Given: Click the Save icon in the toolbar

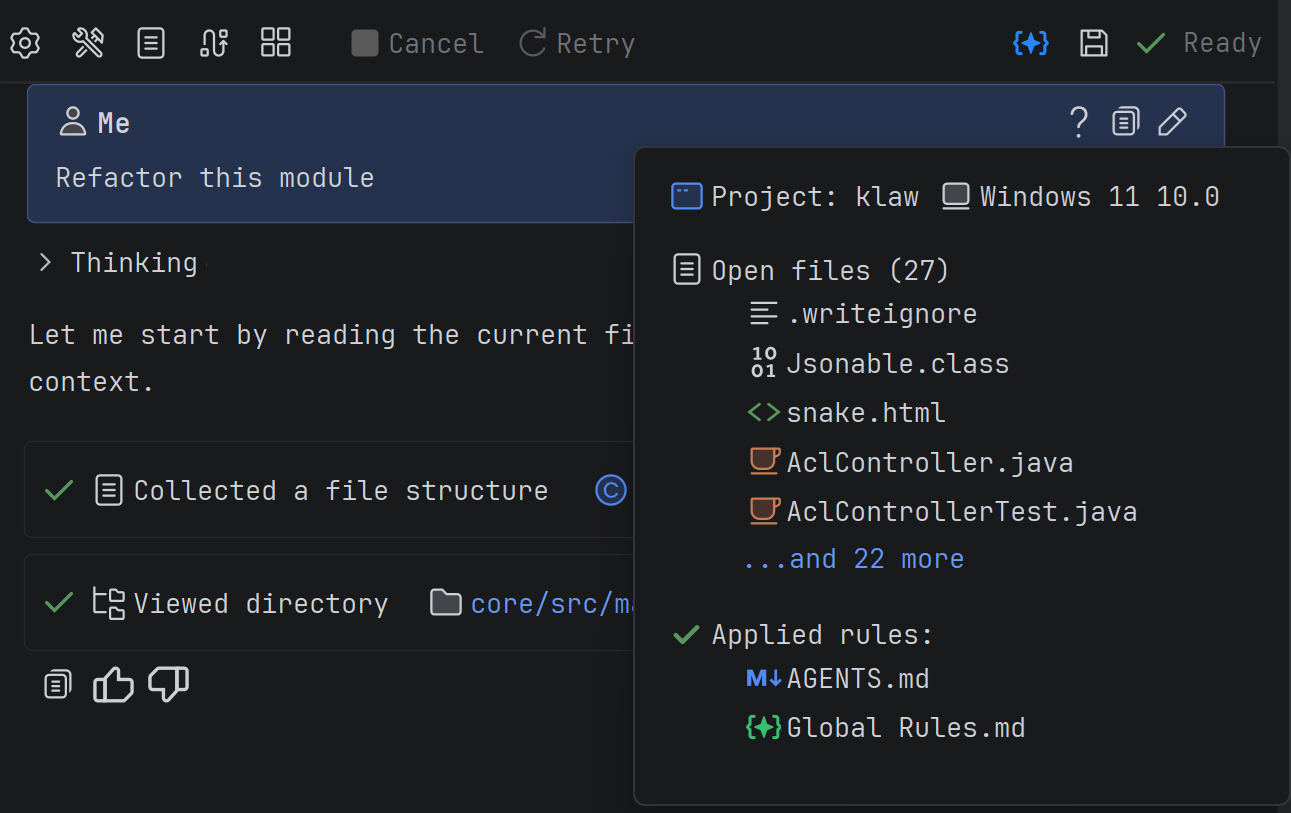Looking at the screenshot, I should 1093,42.
